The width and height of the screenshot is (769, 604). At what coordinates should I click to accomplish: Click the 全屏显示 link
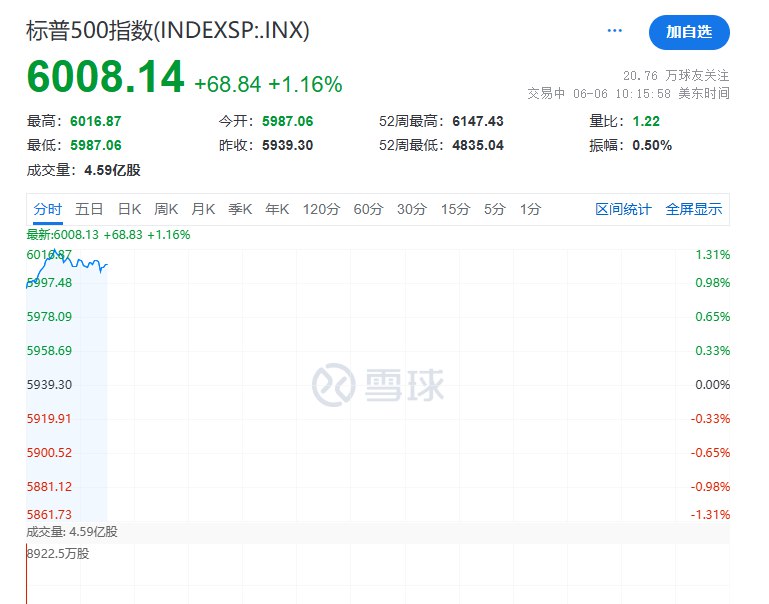693,209
